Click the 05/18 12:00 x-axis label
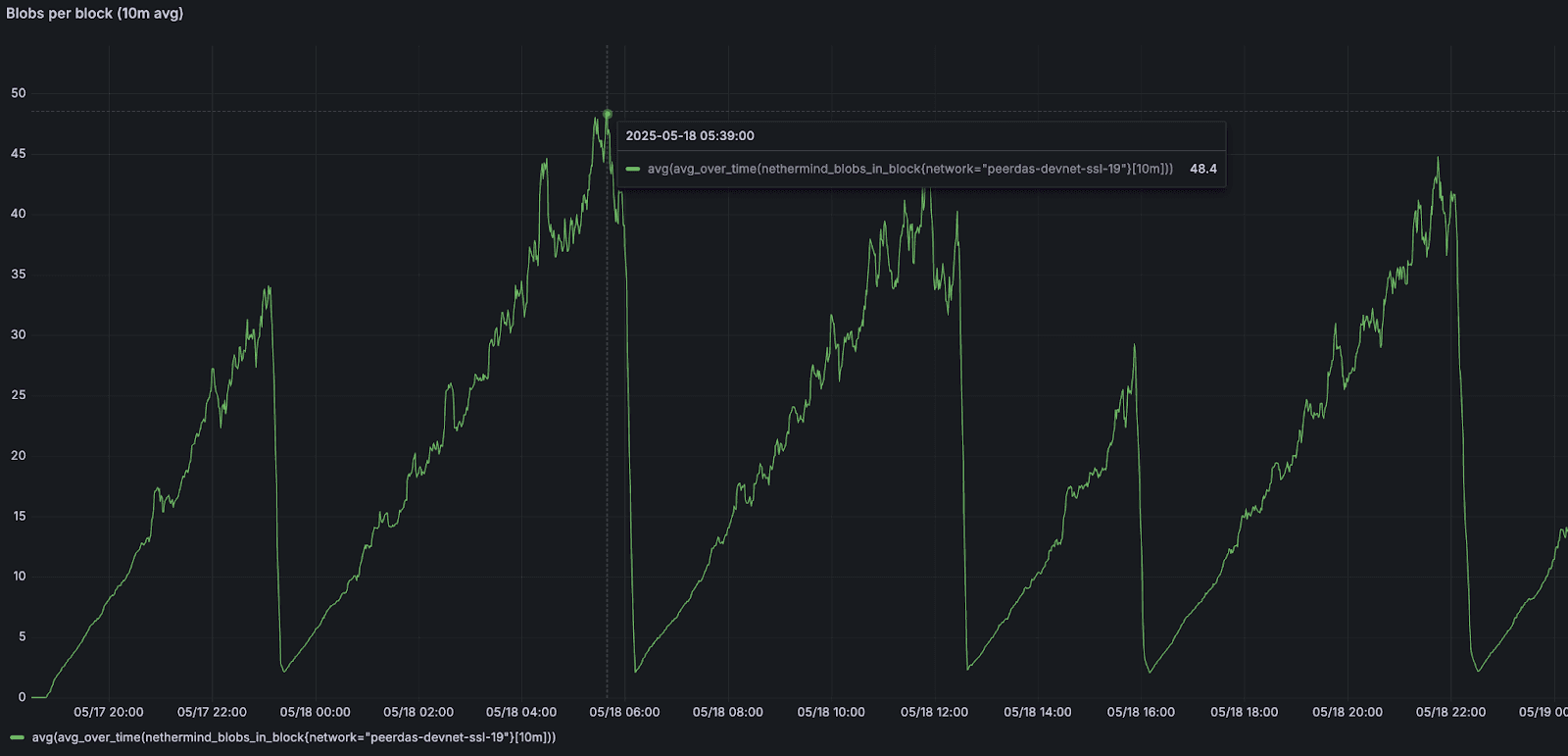Viewport: 1568px width, 756px height. click(934, 712)
